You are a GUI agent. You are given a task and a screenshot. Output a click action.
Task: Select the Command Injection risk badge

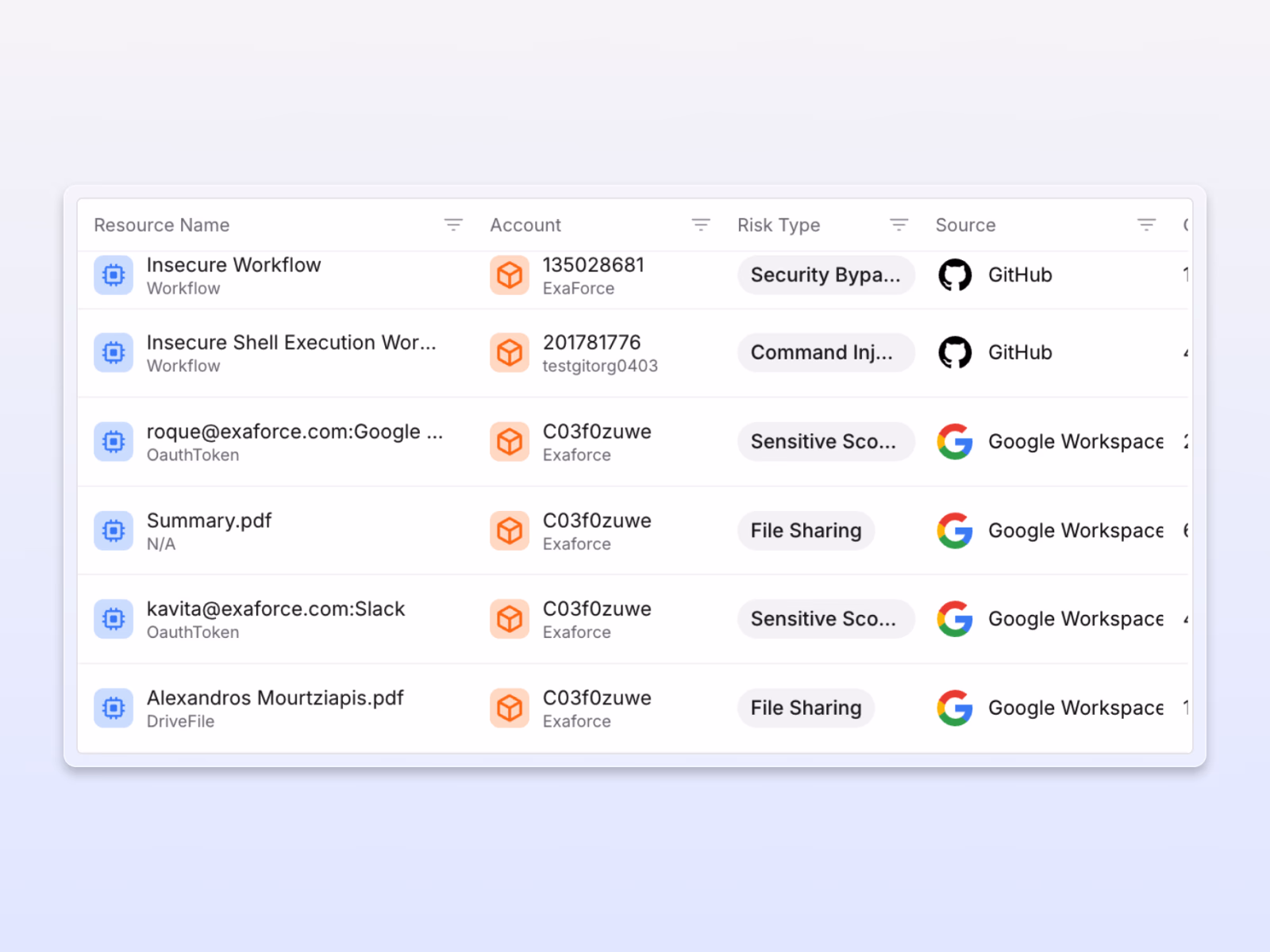pos(825,352)
